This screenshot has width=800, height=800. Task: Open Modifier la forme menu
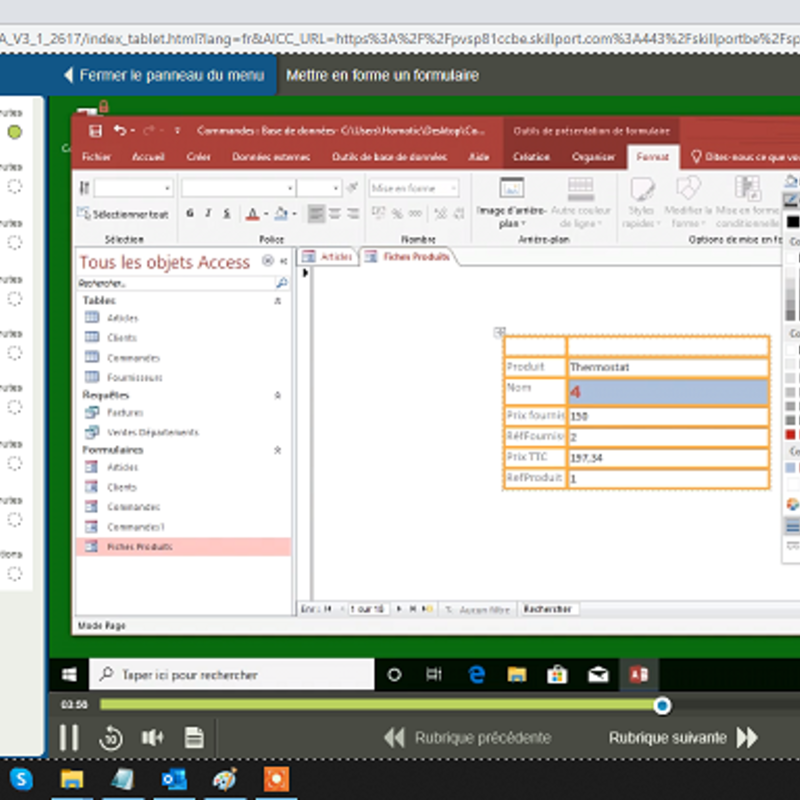pyautogui.click(x=688, y=202)
